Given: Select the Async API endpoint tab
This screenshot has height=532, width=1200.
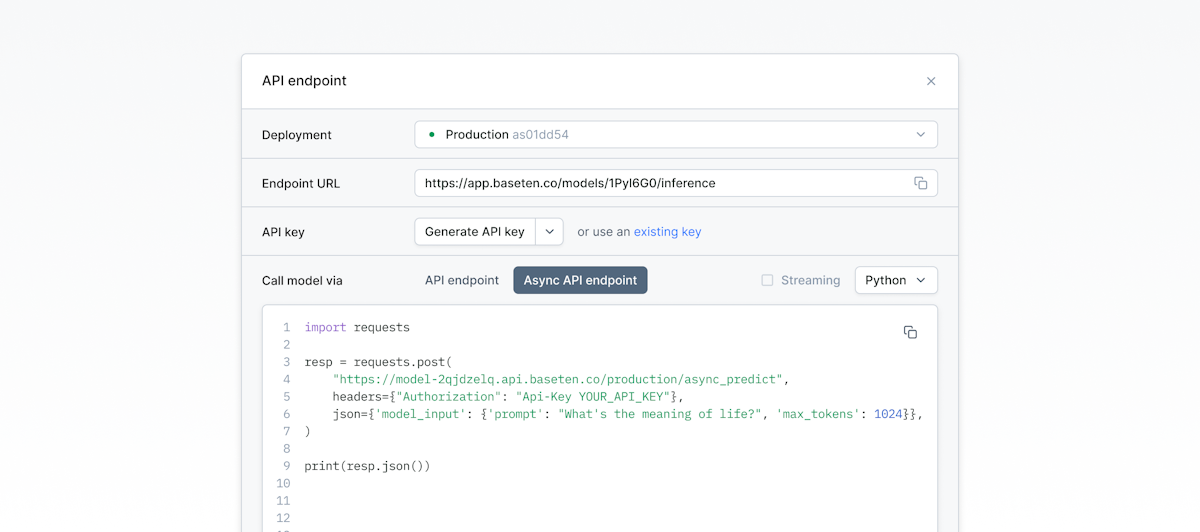Looking at the screenshot, I should [580, 280].
